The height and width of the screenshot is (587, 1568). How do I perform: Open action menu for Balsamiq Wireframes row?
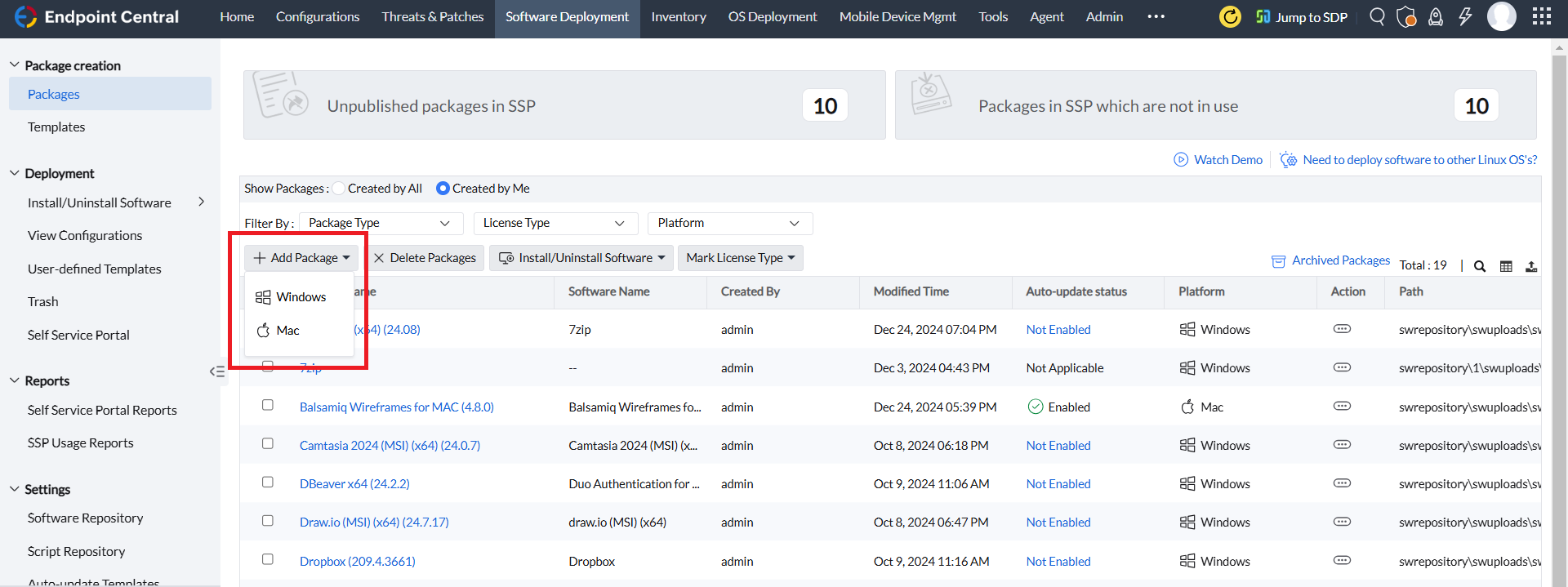click(1342, 407)
